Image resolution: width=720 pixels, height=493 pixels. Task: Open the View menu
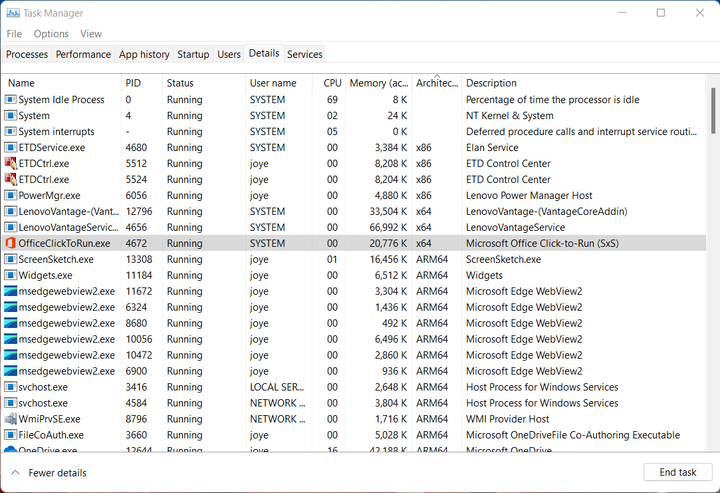[x=91, y=34]
